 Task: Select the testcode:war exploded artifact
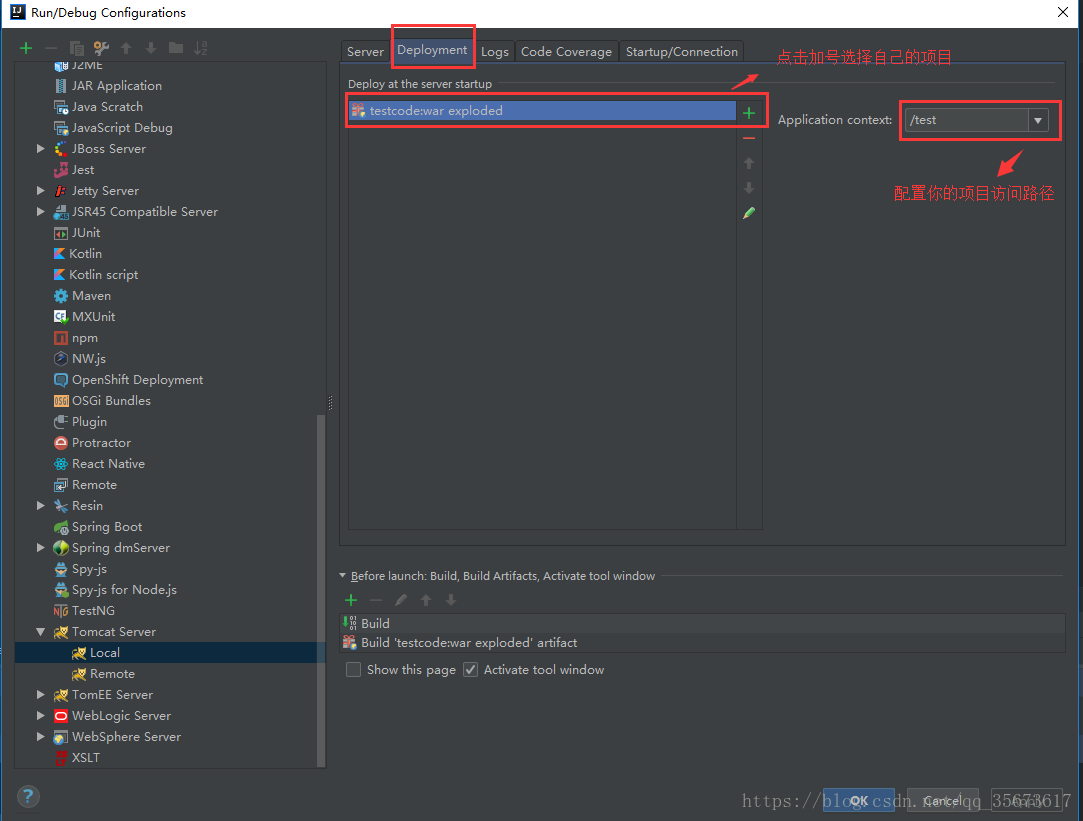coord(542,110)
